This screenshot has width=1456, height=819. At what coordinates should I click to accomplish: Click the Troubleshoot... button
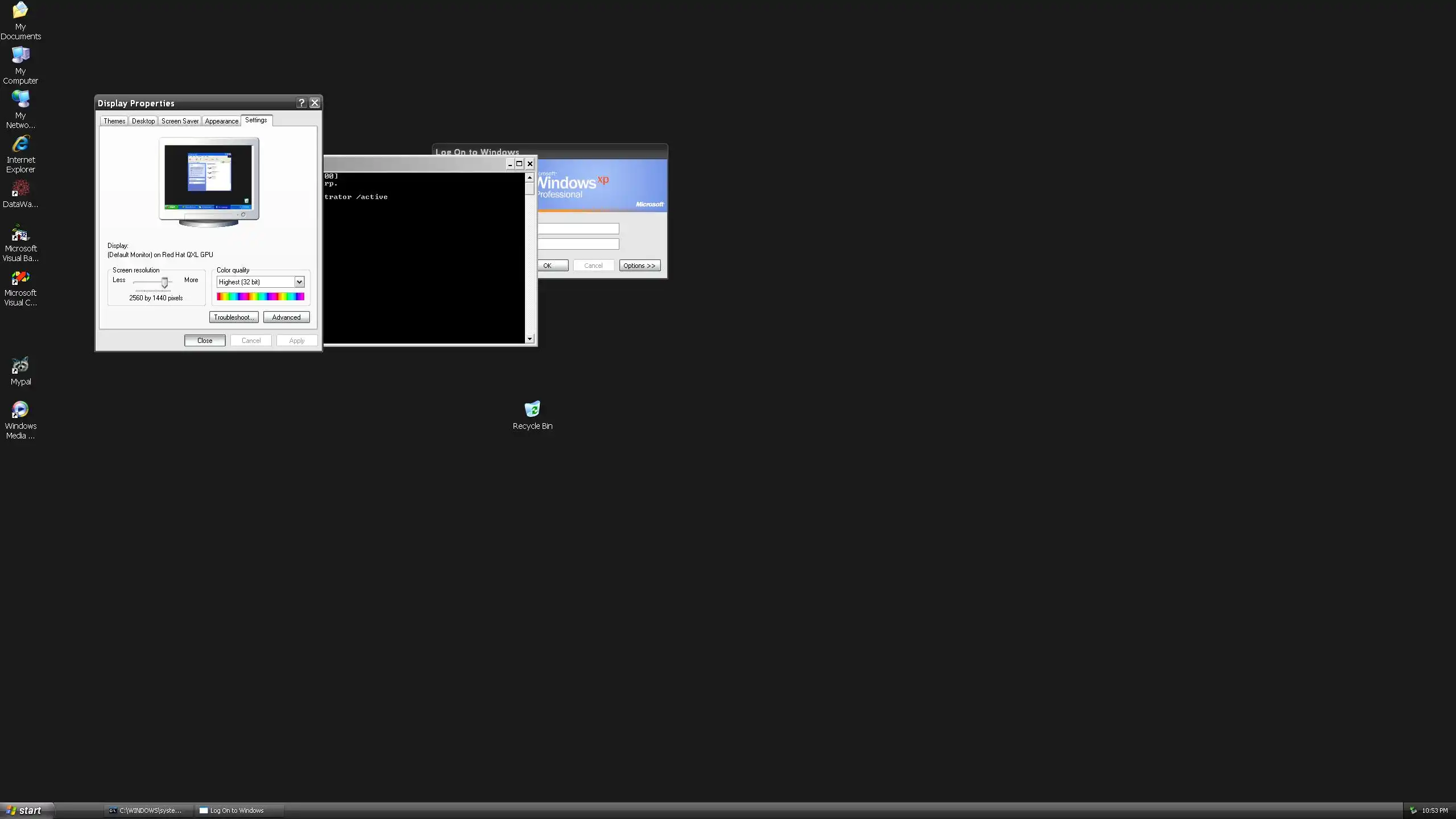point(234,317)
